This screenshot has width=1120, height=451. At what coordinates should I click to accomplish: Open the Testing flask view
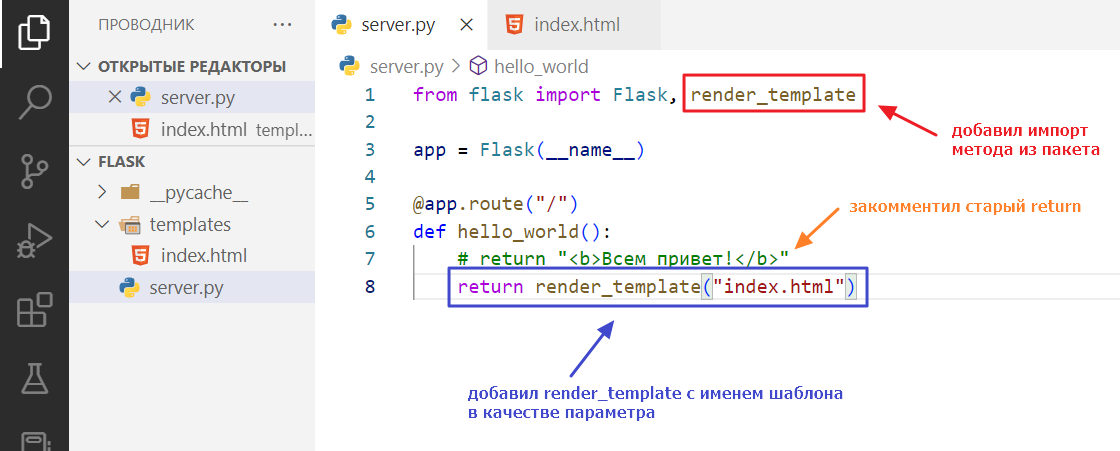(34, 379)
